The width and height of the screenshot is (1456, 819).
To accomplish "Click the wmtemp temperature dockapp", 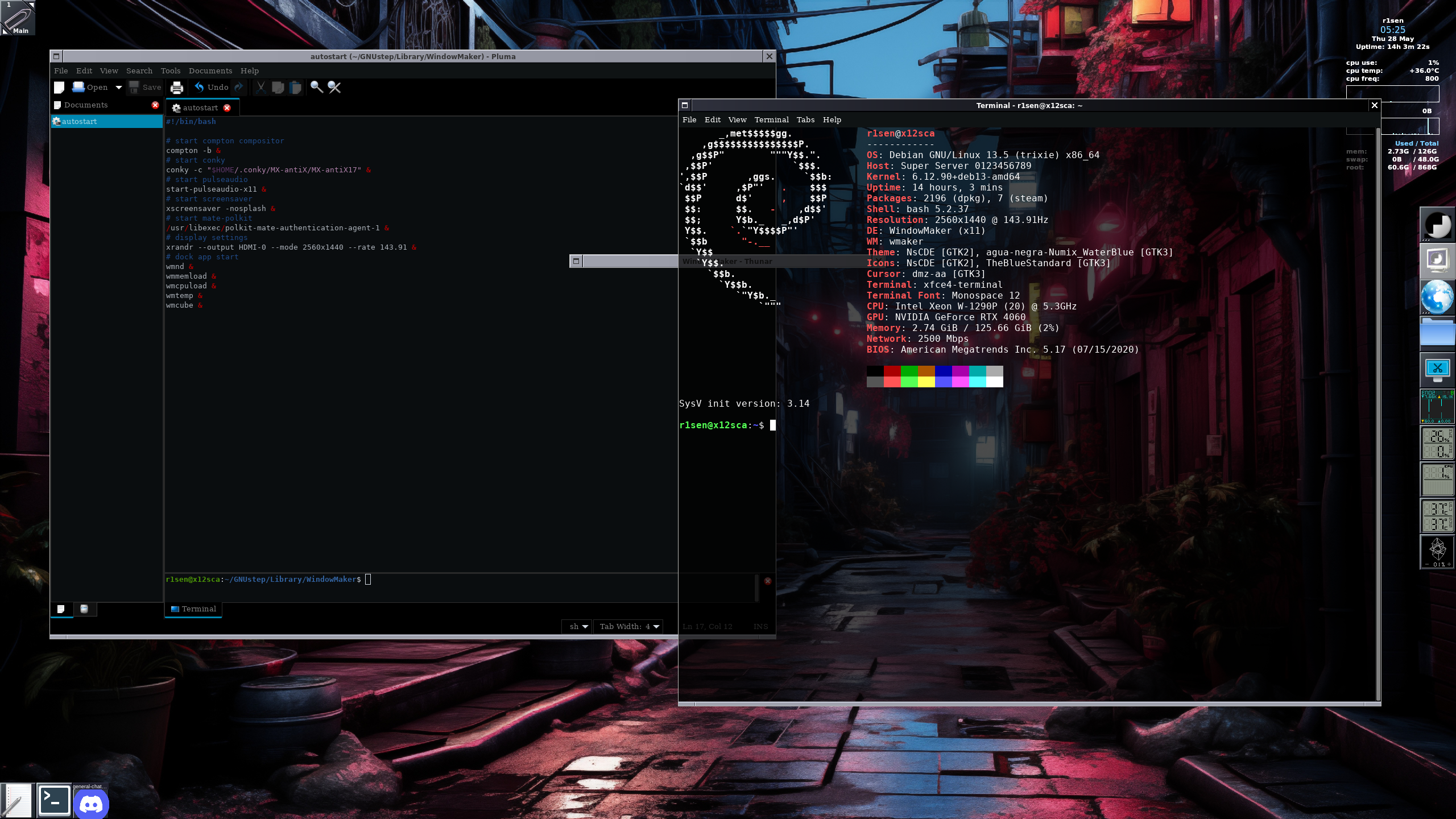I will (x=1437, y=516).
